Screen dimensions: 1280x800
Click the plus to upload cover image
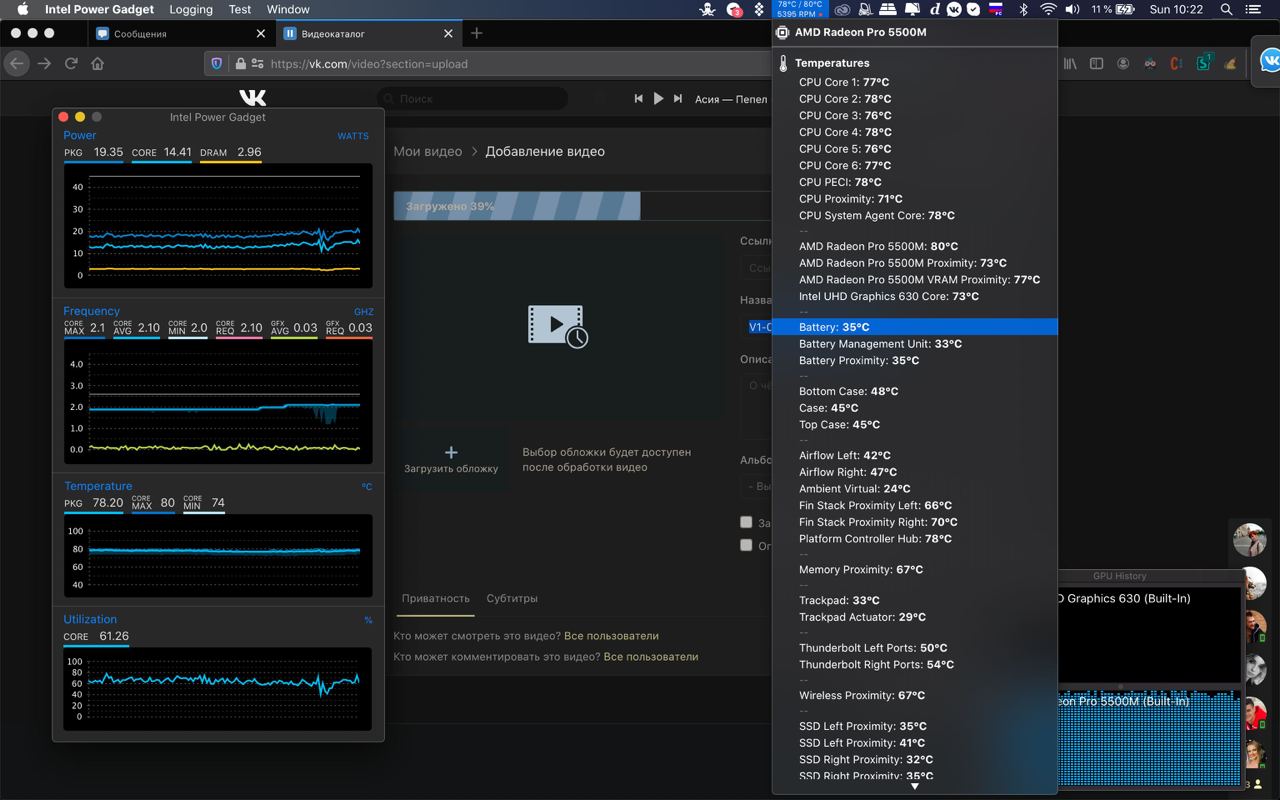451,452
